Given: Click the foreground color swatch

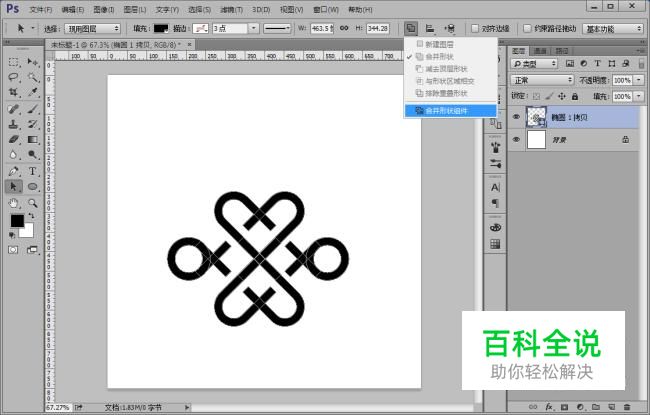Looking at the screenshot, I should [17, 221].
